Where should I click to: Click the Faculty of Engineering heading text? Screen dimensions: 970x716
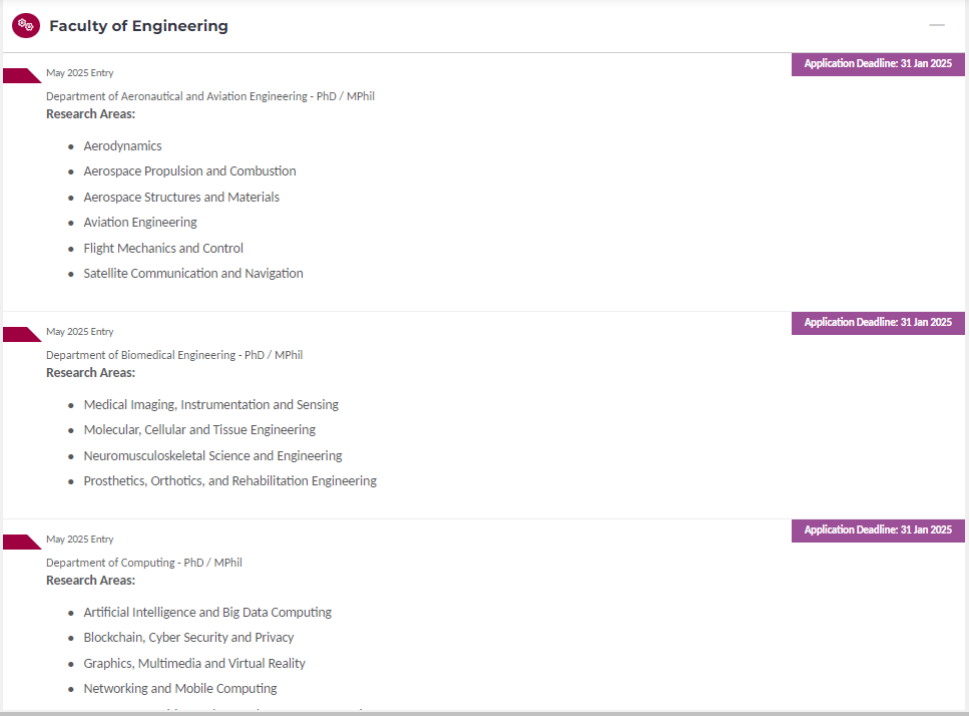[138, 26]
